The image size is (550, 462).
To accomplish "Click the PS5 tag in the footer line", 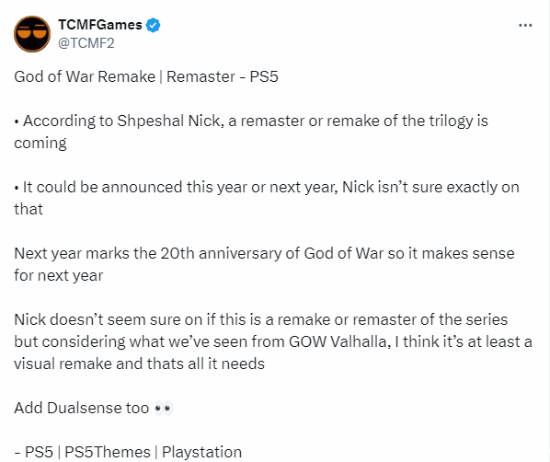I will (39, 452).
